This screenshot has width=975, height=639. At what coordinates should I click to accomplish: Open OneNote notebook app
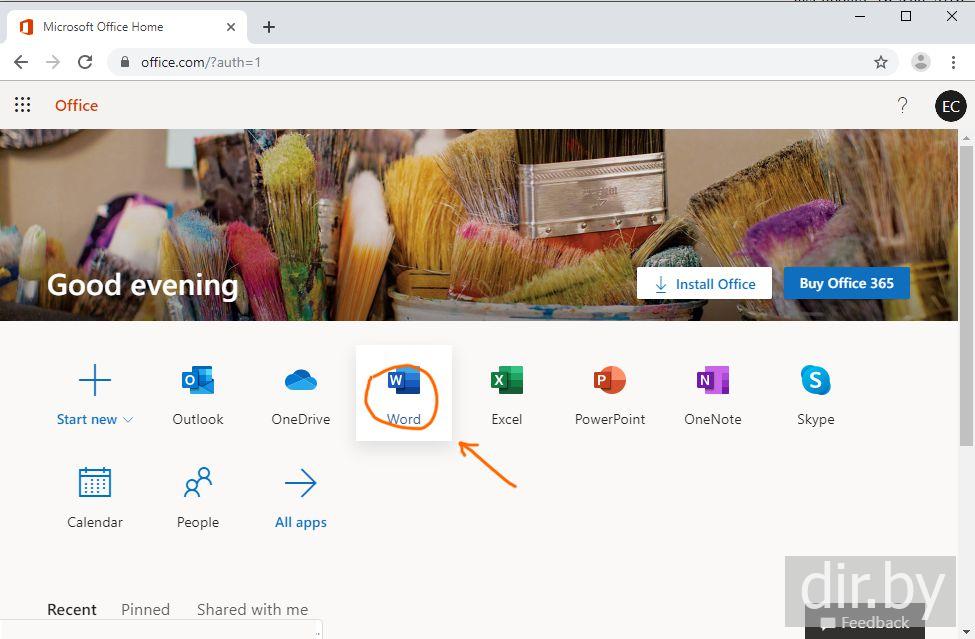coord(713,395)
